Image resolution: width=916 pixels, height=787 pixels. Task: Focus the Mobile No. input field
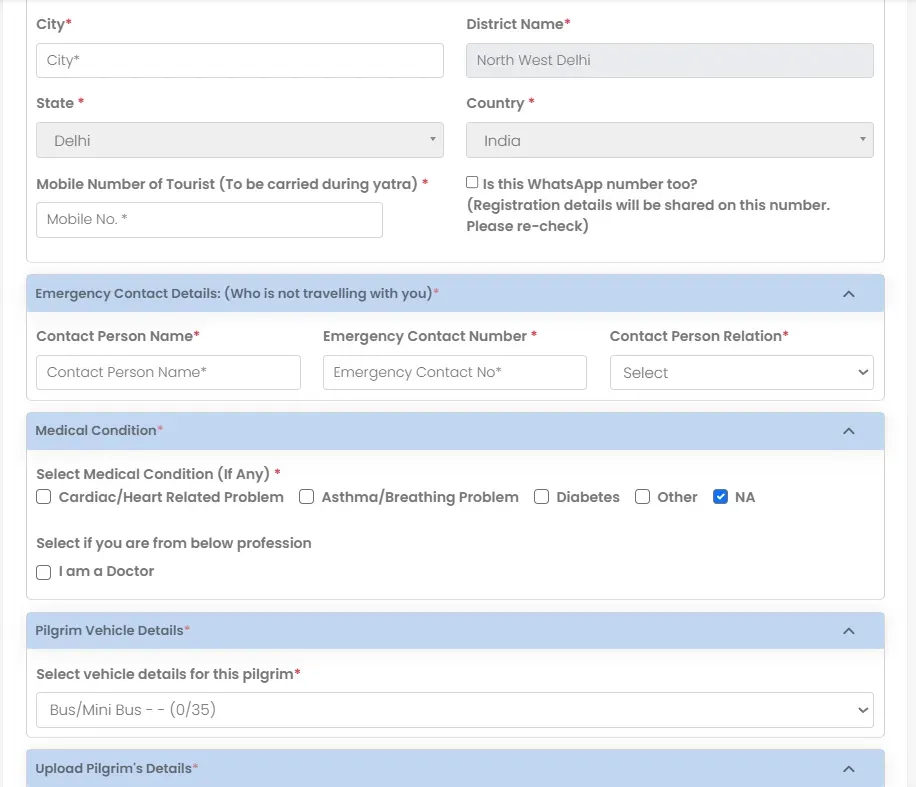tap(209, 220)
